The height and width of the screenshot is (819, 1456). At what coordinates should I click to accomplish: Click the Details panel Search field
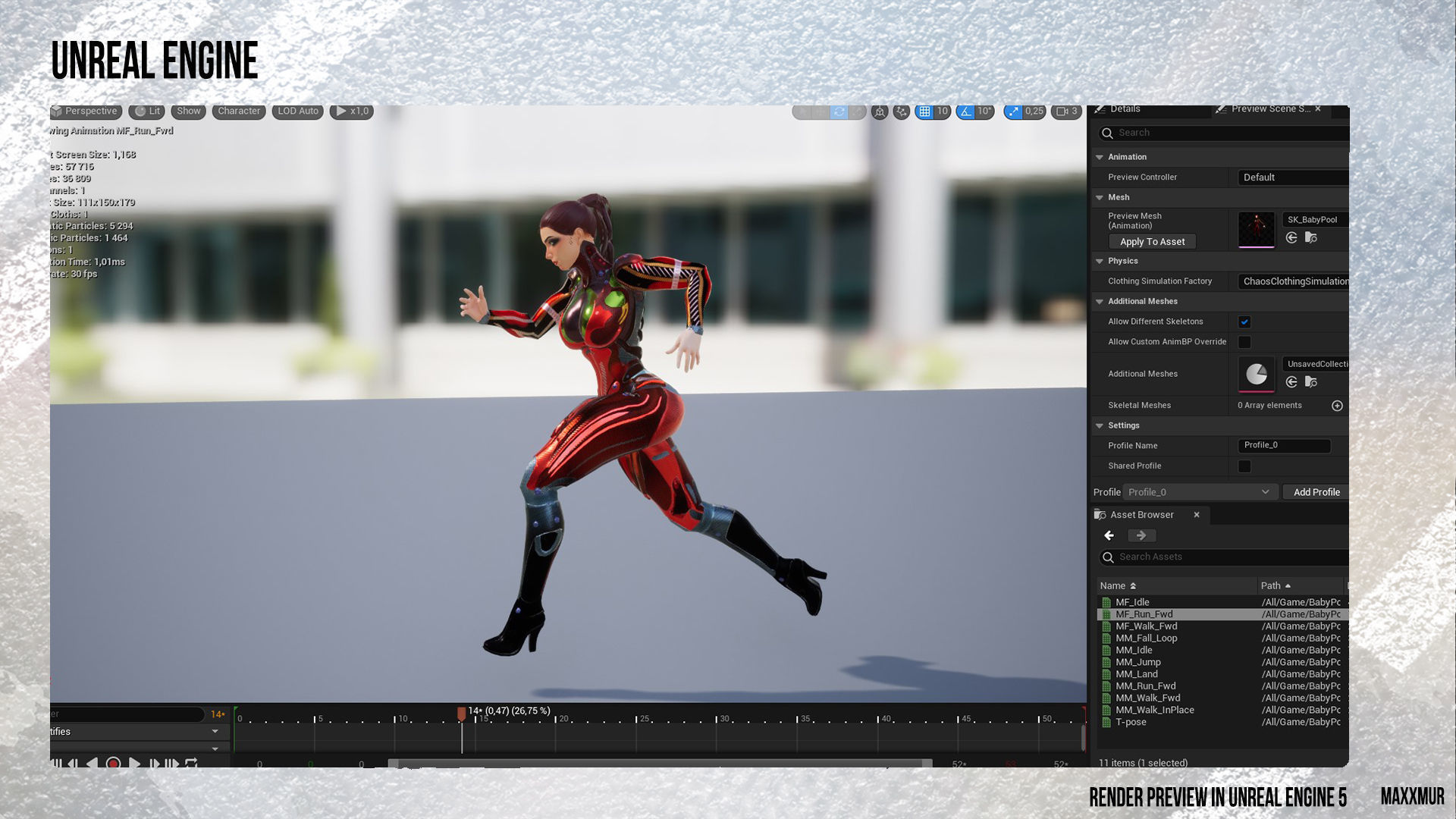(x=1223, y=133)
